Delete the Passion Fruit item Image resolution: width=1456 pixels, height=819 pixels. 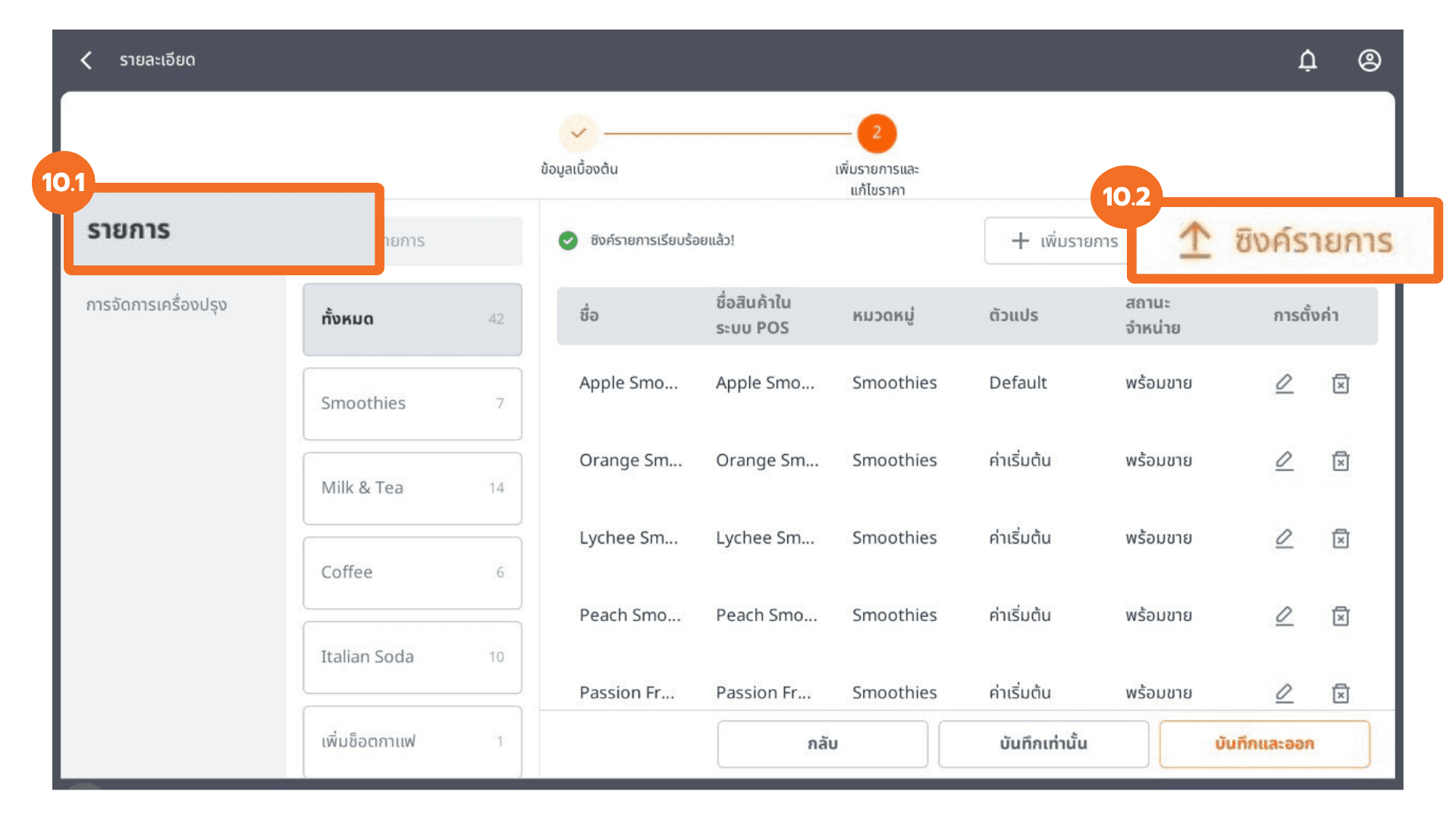pyautogui.click(x=1341, y=693)
